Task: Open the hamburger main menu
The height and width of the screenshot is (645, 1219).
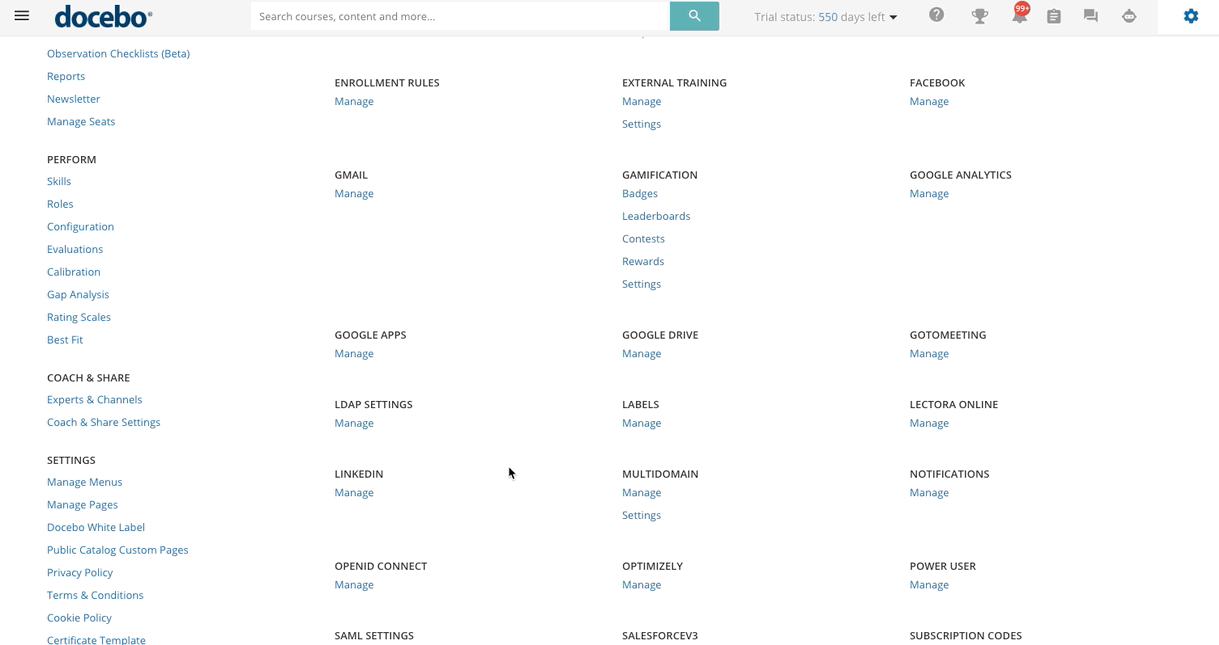Action: [x=22, y=16]
